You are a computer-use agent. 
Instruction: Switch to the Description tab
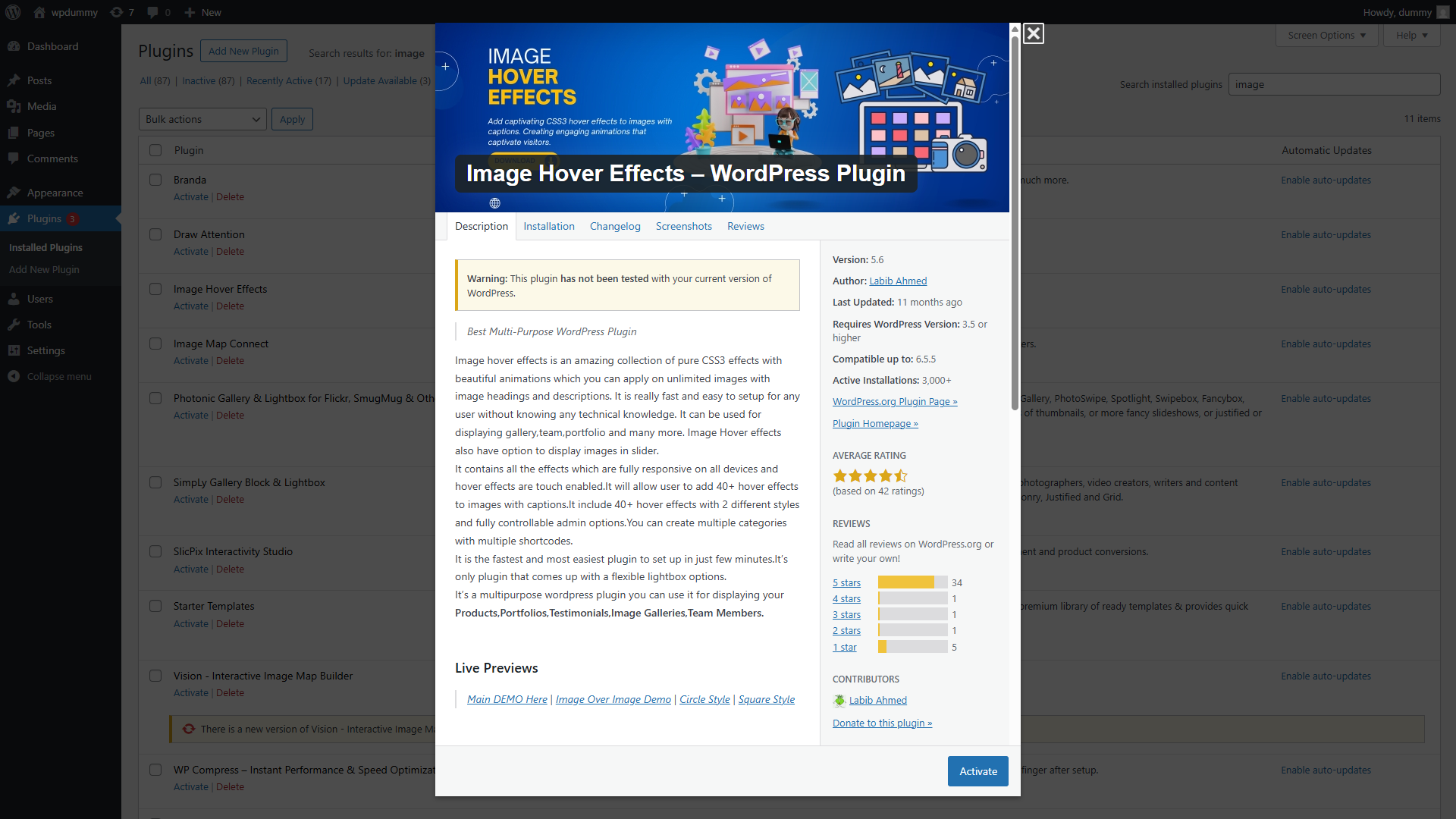click(x=482, y=226)
